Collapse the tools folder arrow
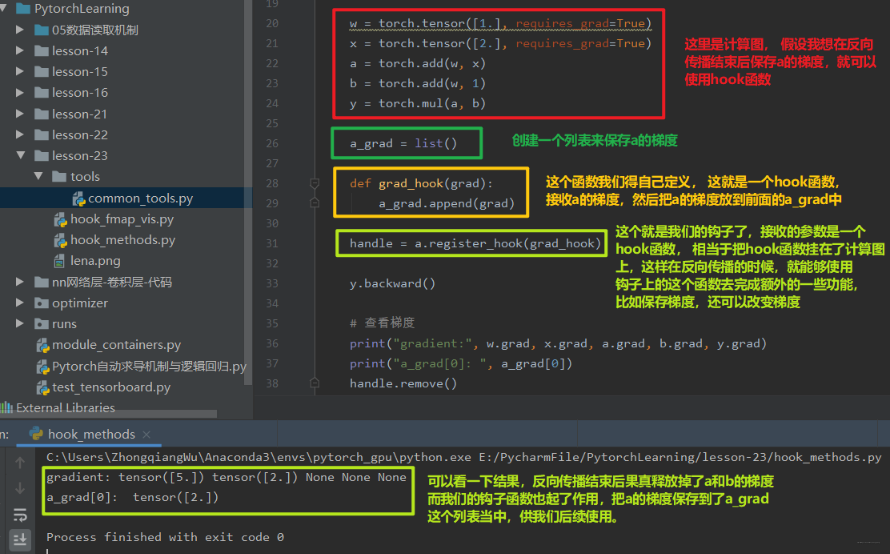Image resolution: width=890 pixels, height=554 pixels. (x=39, y=177)
